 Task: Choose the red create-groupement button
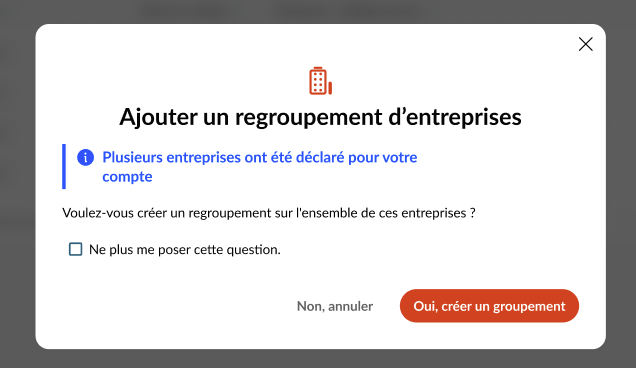[x=489, y=306]
